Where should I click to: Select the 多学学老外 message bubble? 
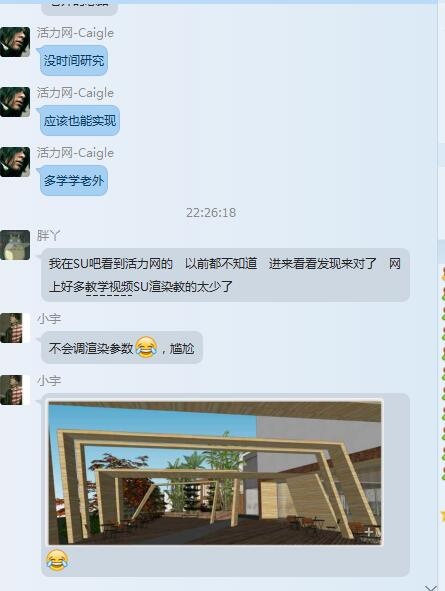(74, 181)
